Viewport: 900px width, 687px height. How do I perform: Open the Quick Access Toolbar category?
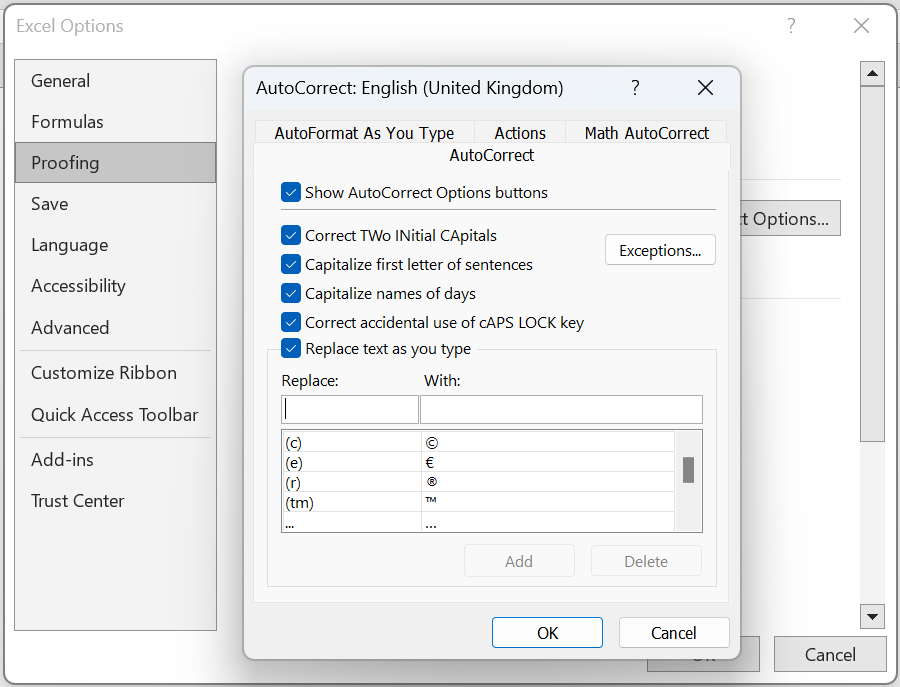coord(115,414)
